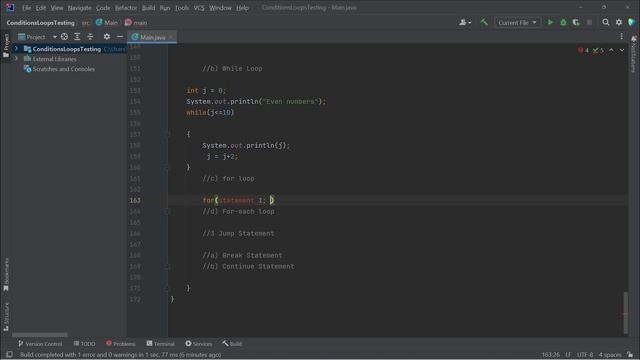Click Select Opened File target icon
The image size is (640, 360).
click(x=64, y=37)
